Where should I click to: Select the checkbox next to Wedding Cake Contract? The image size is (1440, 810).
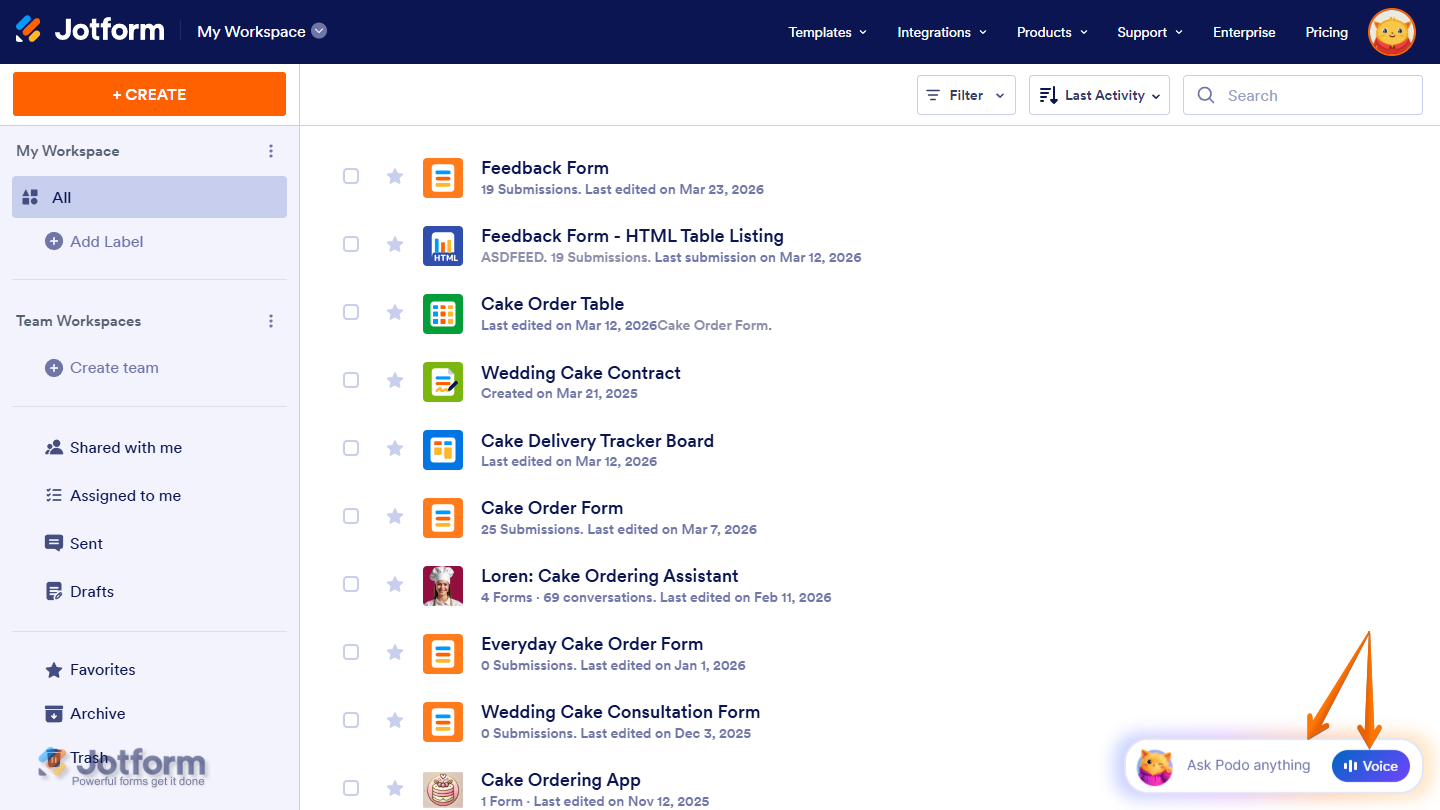(x=351, y=380)
